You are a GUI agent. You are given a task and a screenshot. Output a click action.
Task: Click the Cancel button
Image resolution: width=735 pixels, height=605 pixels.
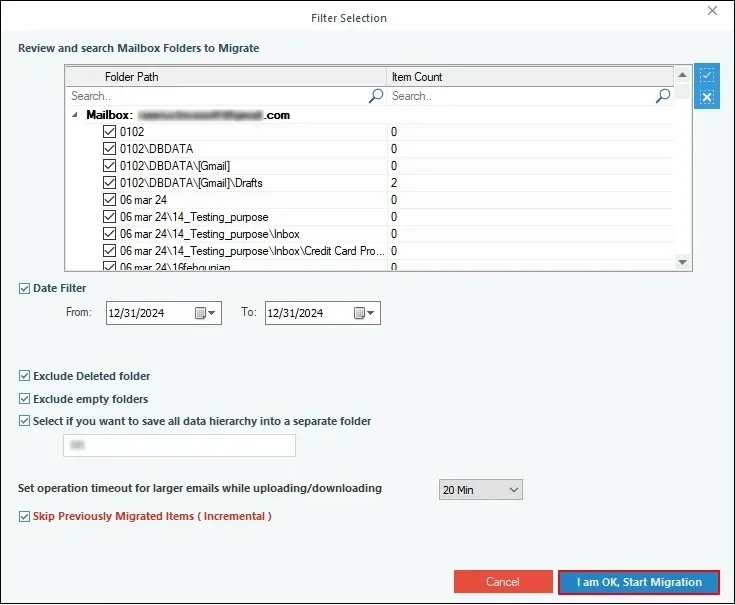tap(503, 582)
